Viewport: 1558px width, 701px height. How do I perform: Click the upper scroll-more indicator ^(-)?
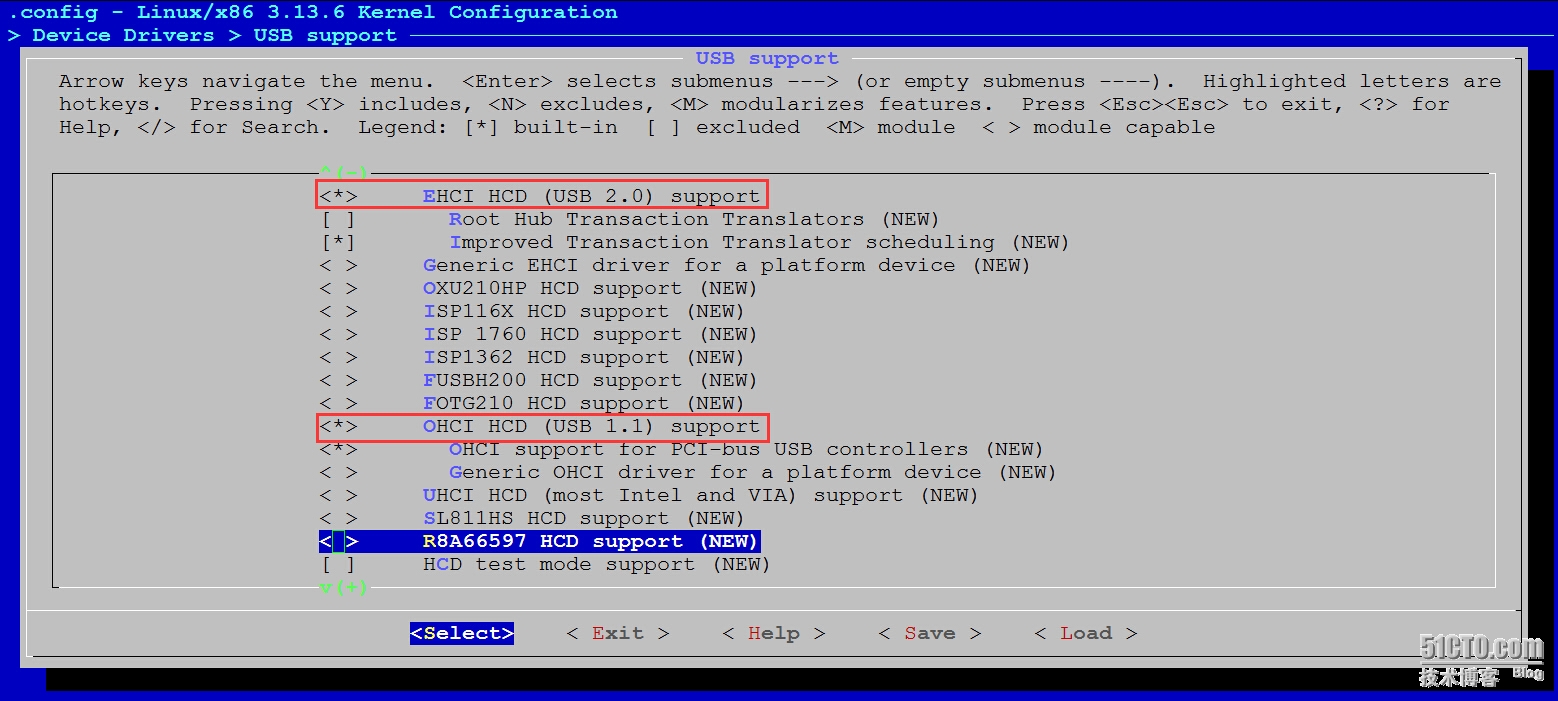point(345,171)
